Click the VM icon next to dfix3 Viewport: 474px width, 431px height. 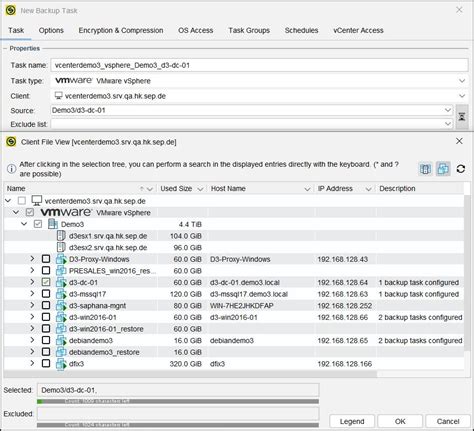[61, 364]
